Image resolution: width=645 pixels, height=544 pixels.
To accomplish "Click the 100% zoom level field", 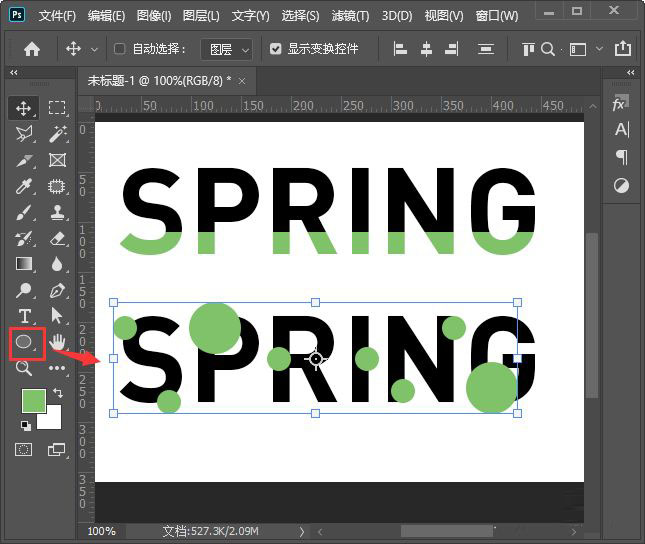I will click(101, 531).
